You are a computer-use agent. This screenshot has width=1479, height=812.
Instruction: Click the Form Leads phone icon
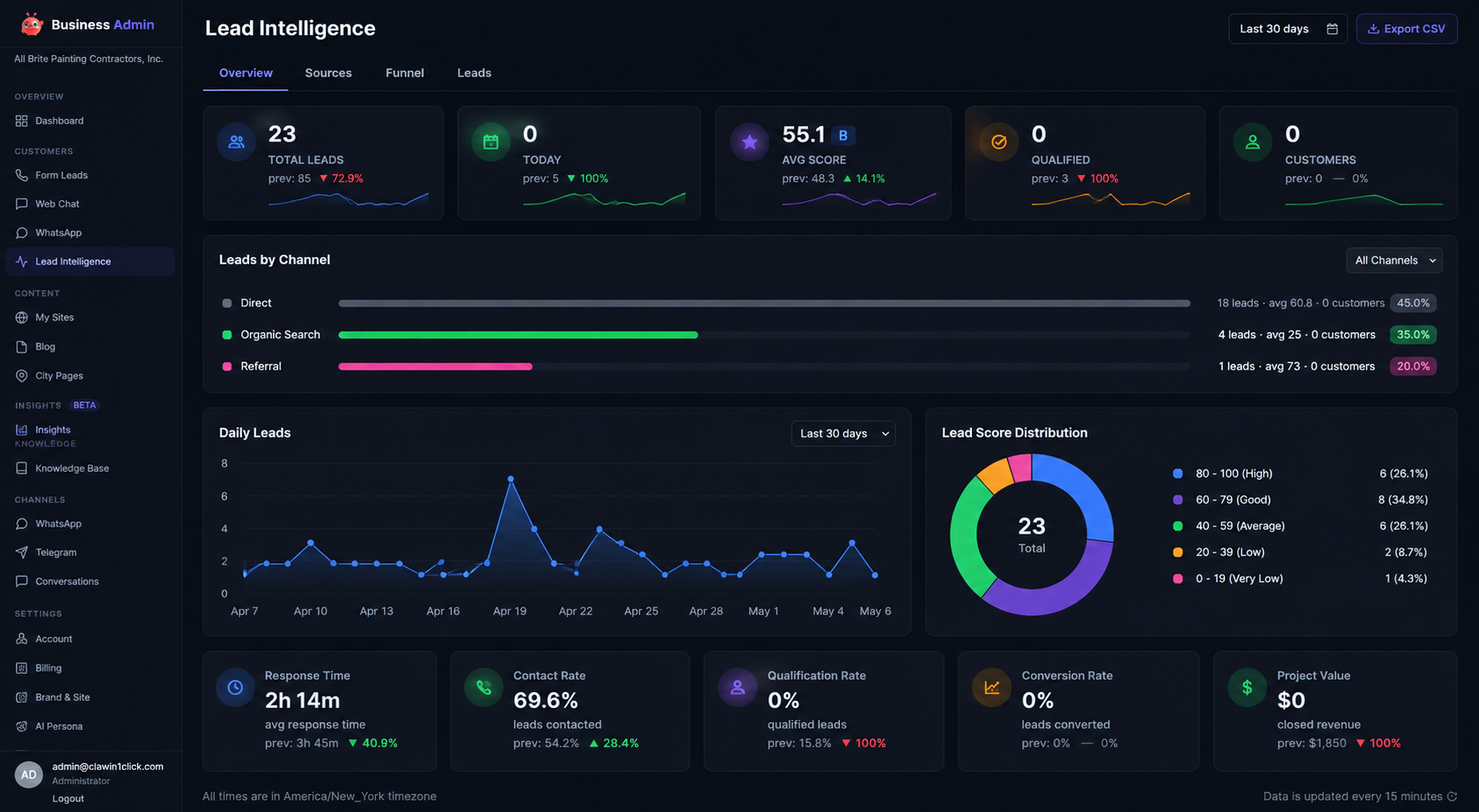[22, 175]
